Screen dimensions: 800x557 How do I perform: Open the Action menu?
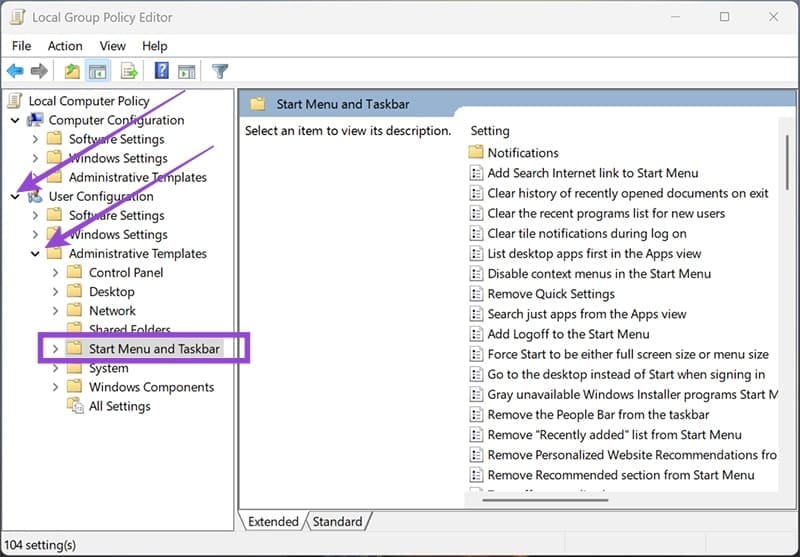coord(65,46)
